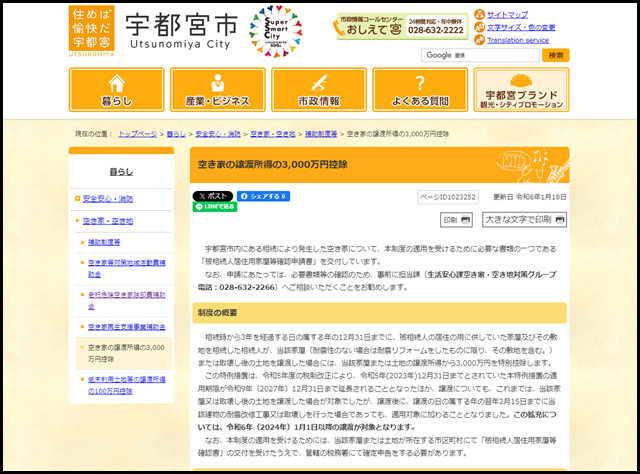Click the LINEで送る button
The width and height of the screenshot is (640, 474).
coord(215,207)
